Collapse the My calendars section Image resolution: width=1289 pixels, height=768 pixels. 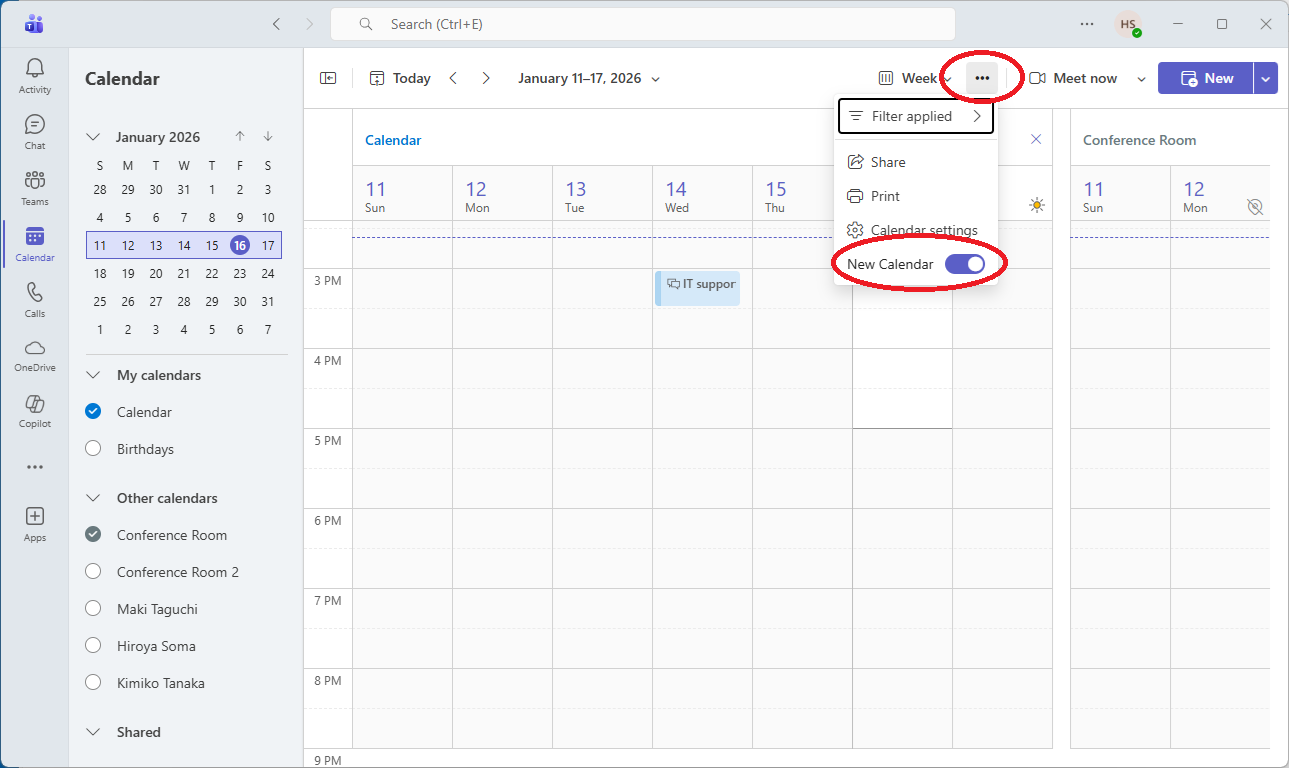94,375
